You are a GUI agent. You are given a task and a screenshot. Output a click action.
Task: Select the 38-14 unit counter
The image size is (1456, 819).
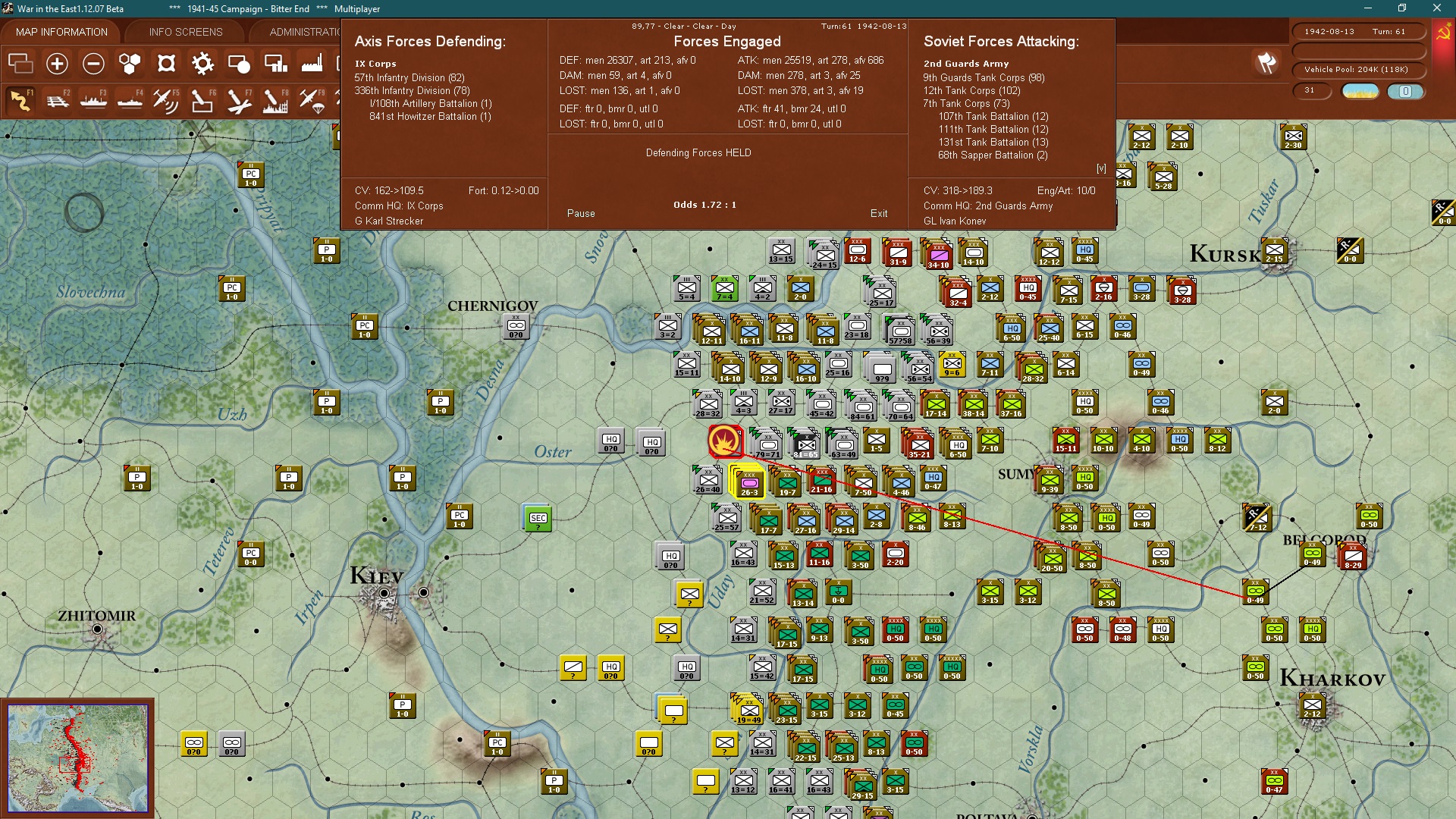tap(974, 405)
